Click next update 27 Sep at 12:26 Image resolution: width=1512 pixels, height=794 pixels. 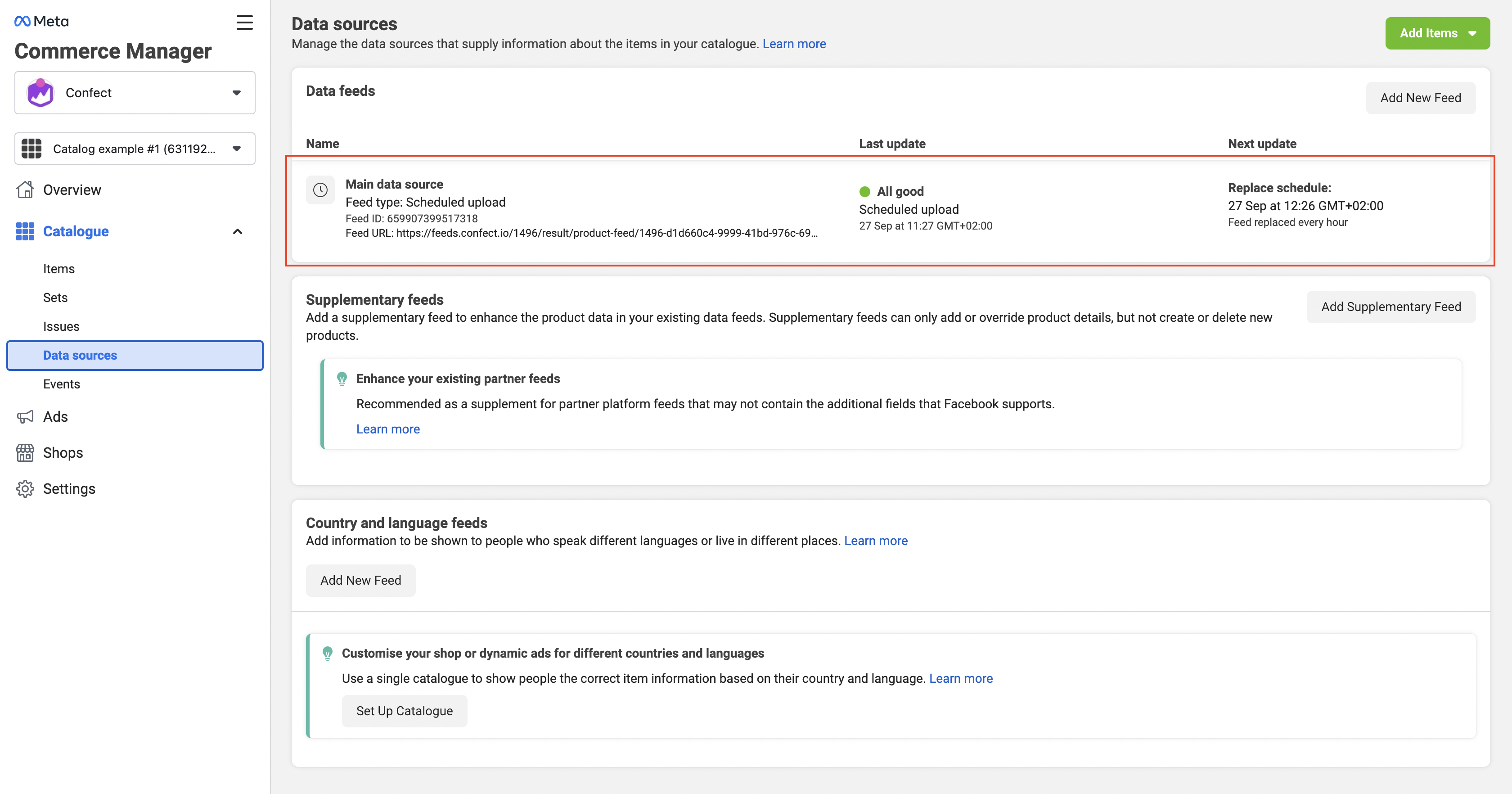pos(1305,206)
